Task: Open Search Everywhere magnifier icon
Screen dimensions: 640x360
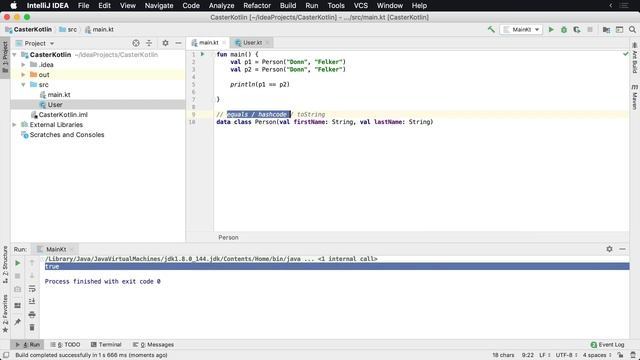Action: [x=632, y=29]
